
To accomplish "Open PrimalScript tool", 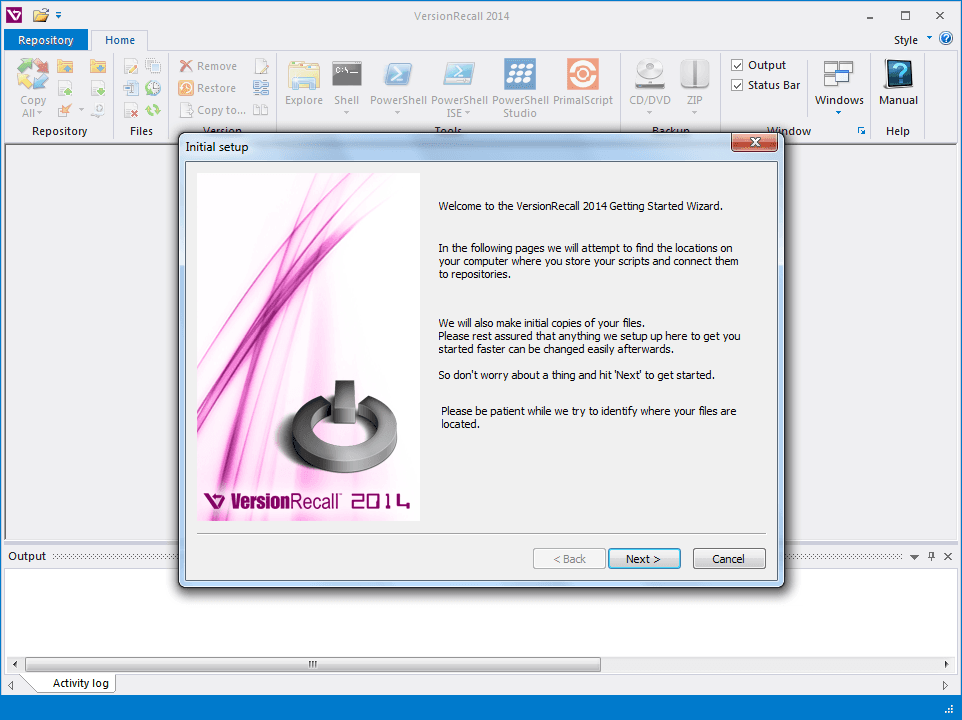I will point(583,82).
